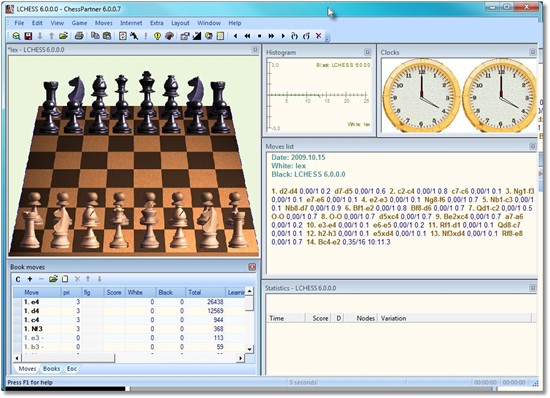
Task: Paste with the clipboard toolbar icon
Action: coord(107,36)
